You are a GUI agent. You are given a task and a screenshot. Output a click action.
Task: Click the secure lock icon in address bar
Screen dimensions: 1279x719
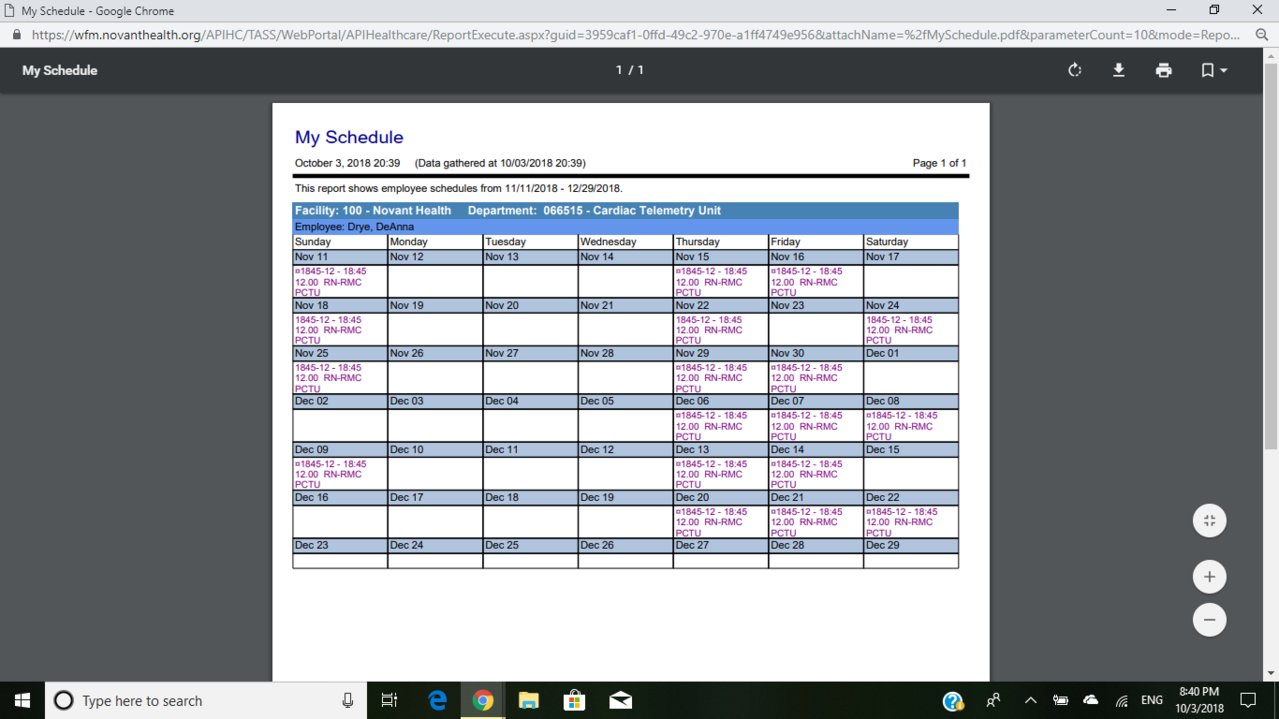click(x=16, y=33)
